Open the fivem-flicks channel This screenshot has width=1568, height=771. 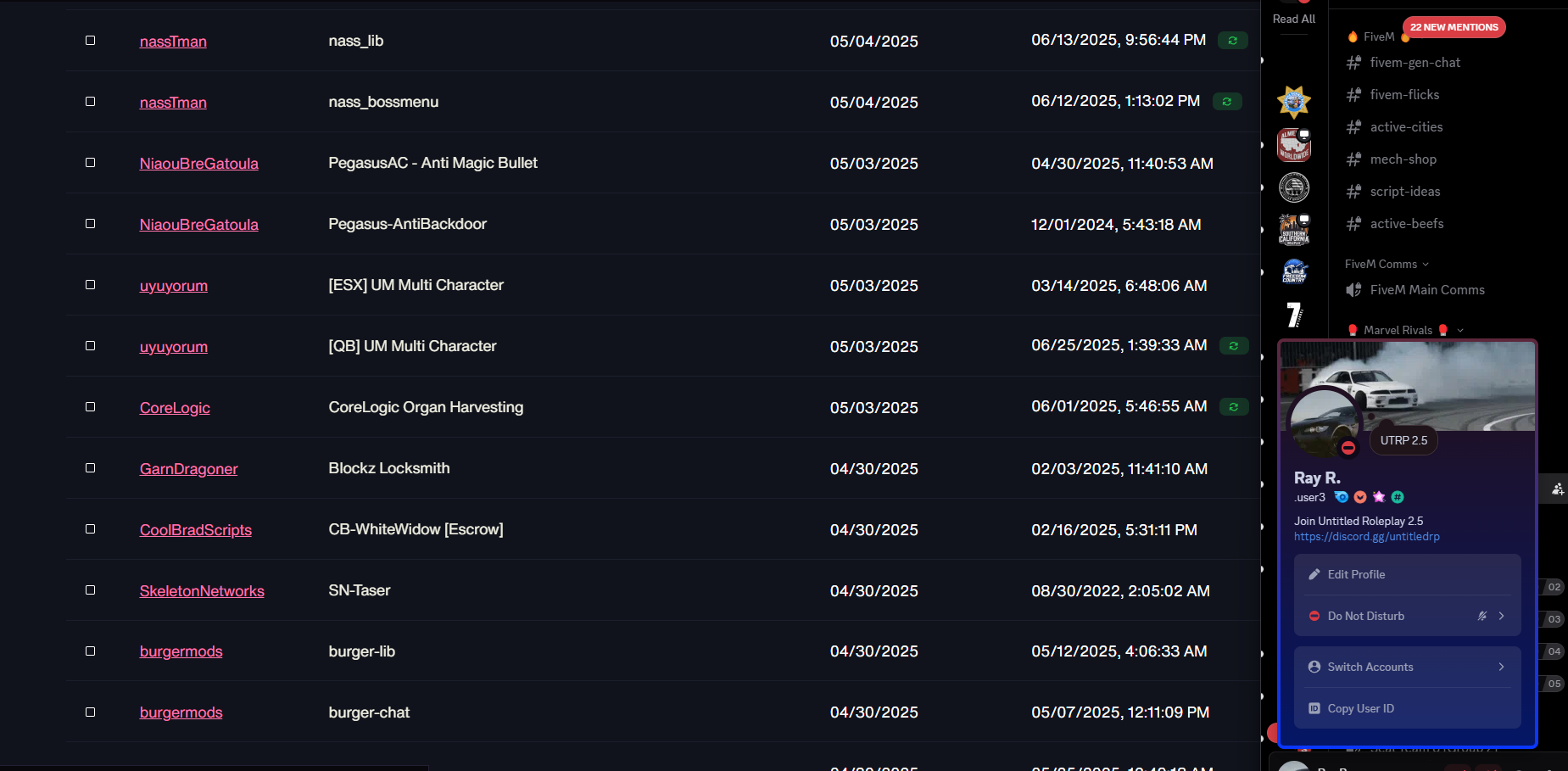pyautogui.click(x=1404, y=95)
